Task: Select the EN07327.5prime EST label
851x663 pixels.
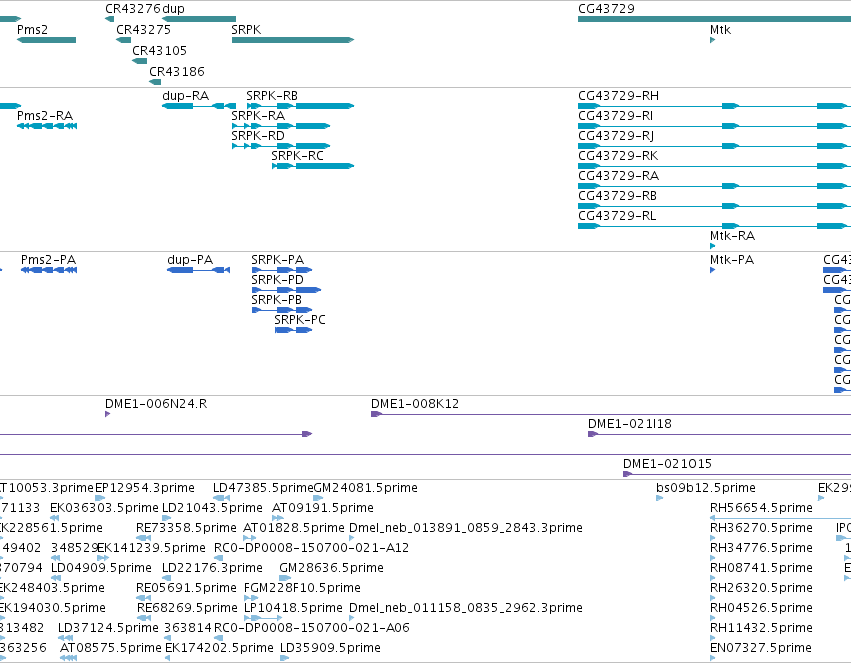Action: [x=761, y=648]
